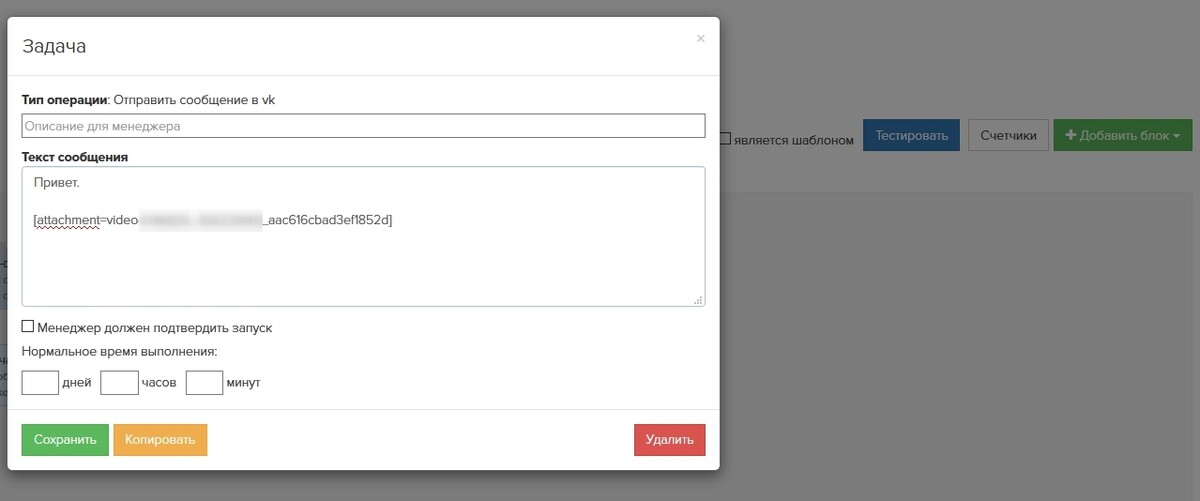This screenshot has height=501, width=1200.
Task: Enable Менеджер должен подтвердить запуск checkbox
Action: tap(28, 326)
